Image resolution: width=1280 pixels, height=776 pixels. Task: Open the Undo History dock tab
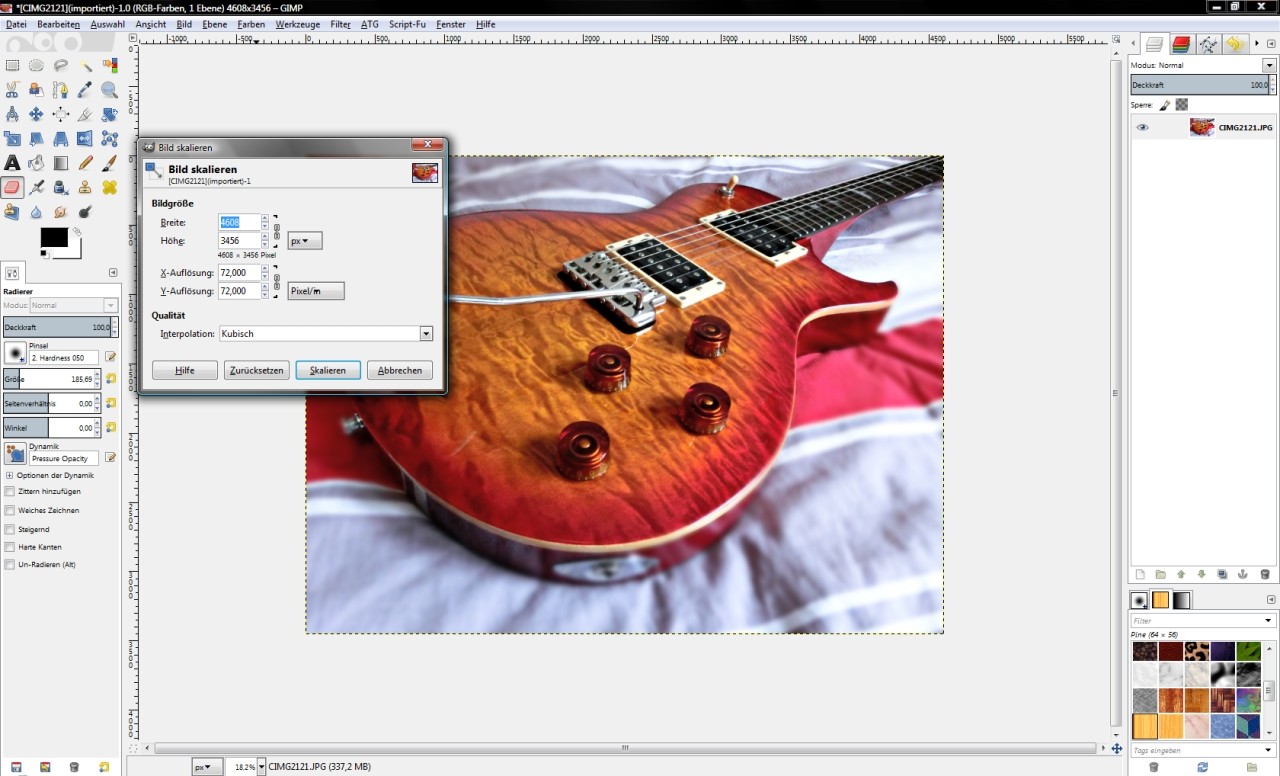pyautogui.click(x=1235, y=44)
